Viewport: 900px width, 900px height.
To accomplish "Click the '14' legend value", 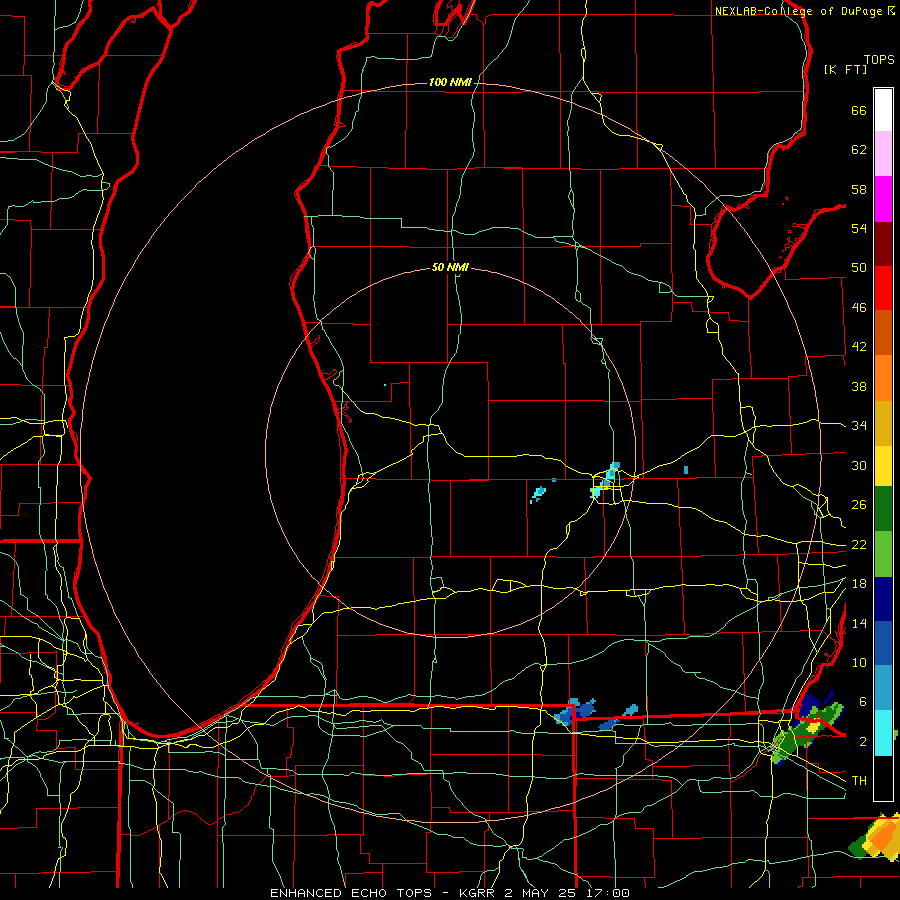I will click(859, 623).
